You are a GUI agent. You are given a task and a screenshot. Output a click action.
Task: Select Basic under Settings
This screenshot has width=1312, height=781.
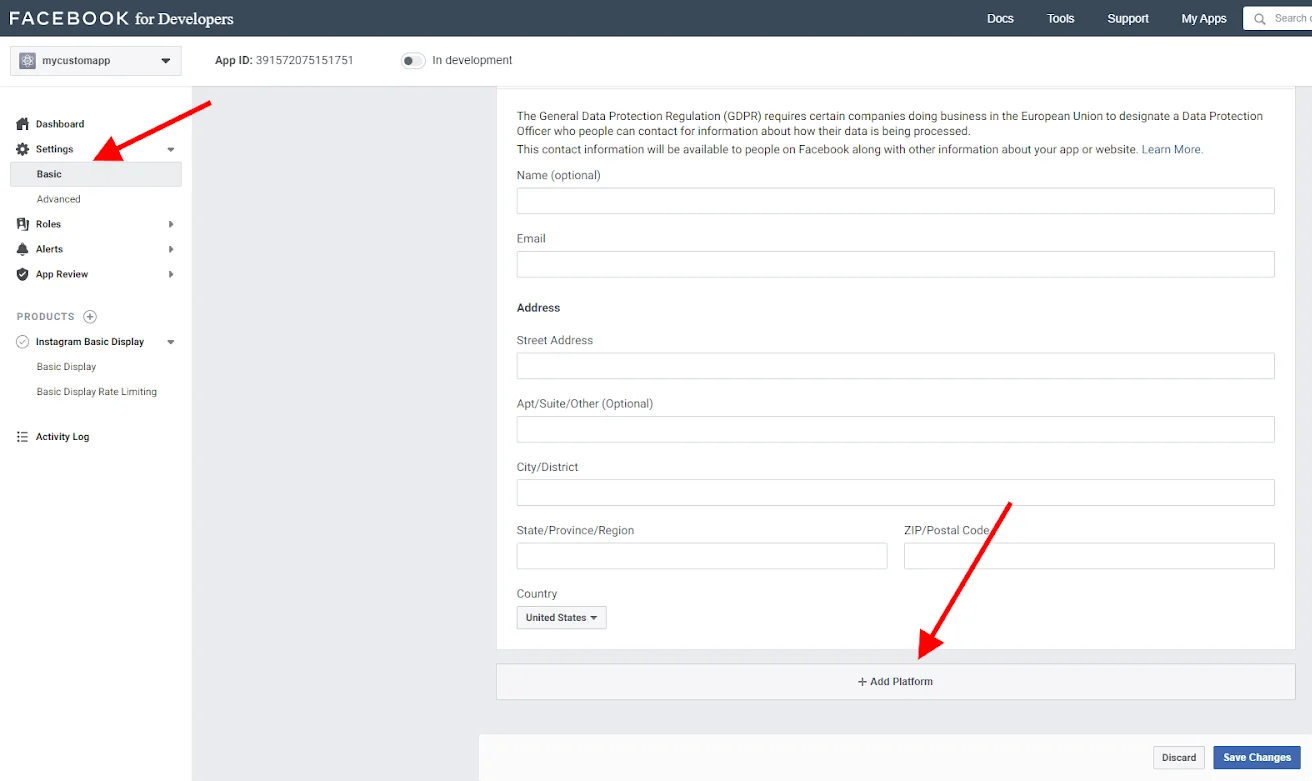point(96,174)
